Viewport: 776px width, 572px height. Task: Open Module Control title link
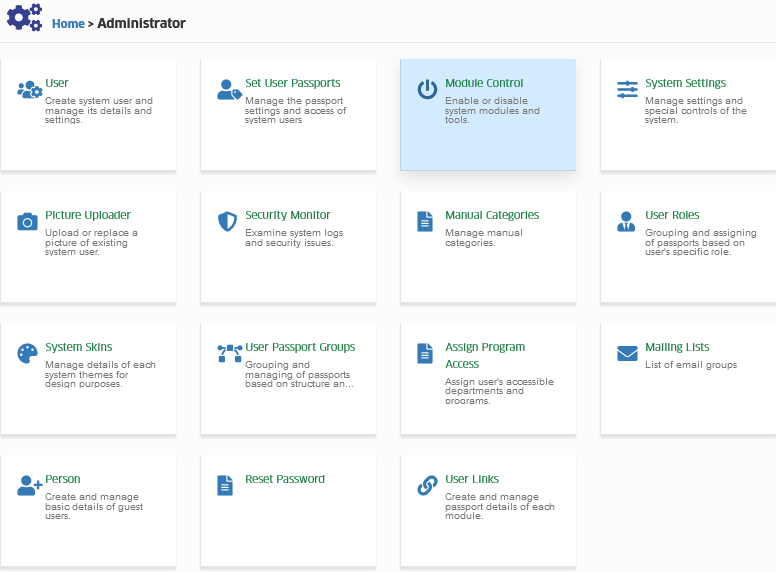484,83
